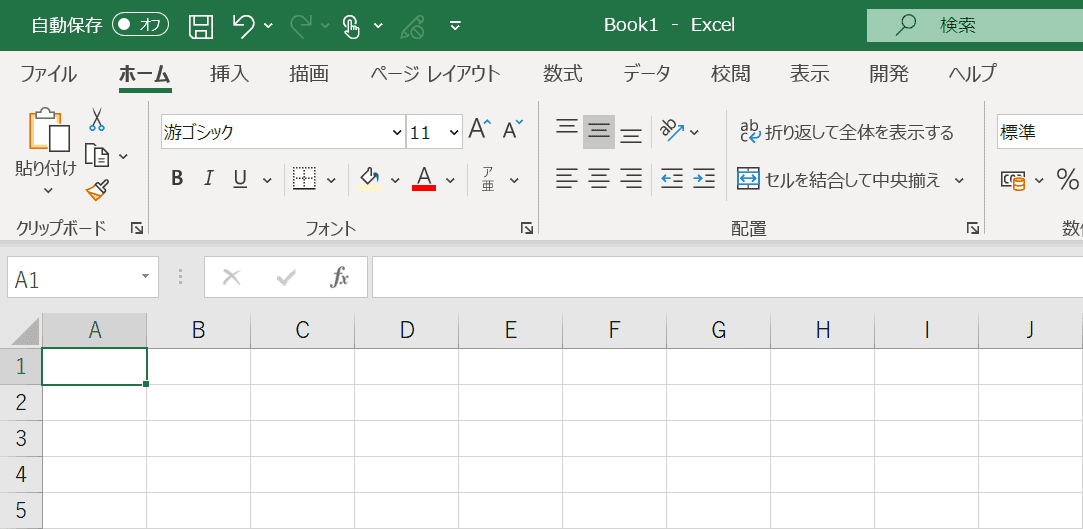Open the 游ゴシック font name dropdown
Screen dimensions: 1083x529
(x=397, y=132)
